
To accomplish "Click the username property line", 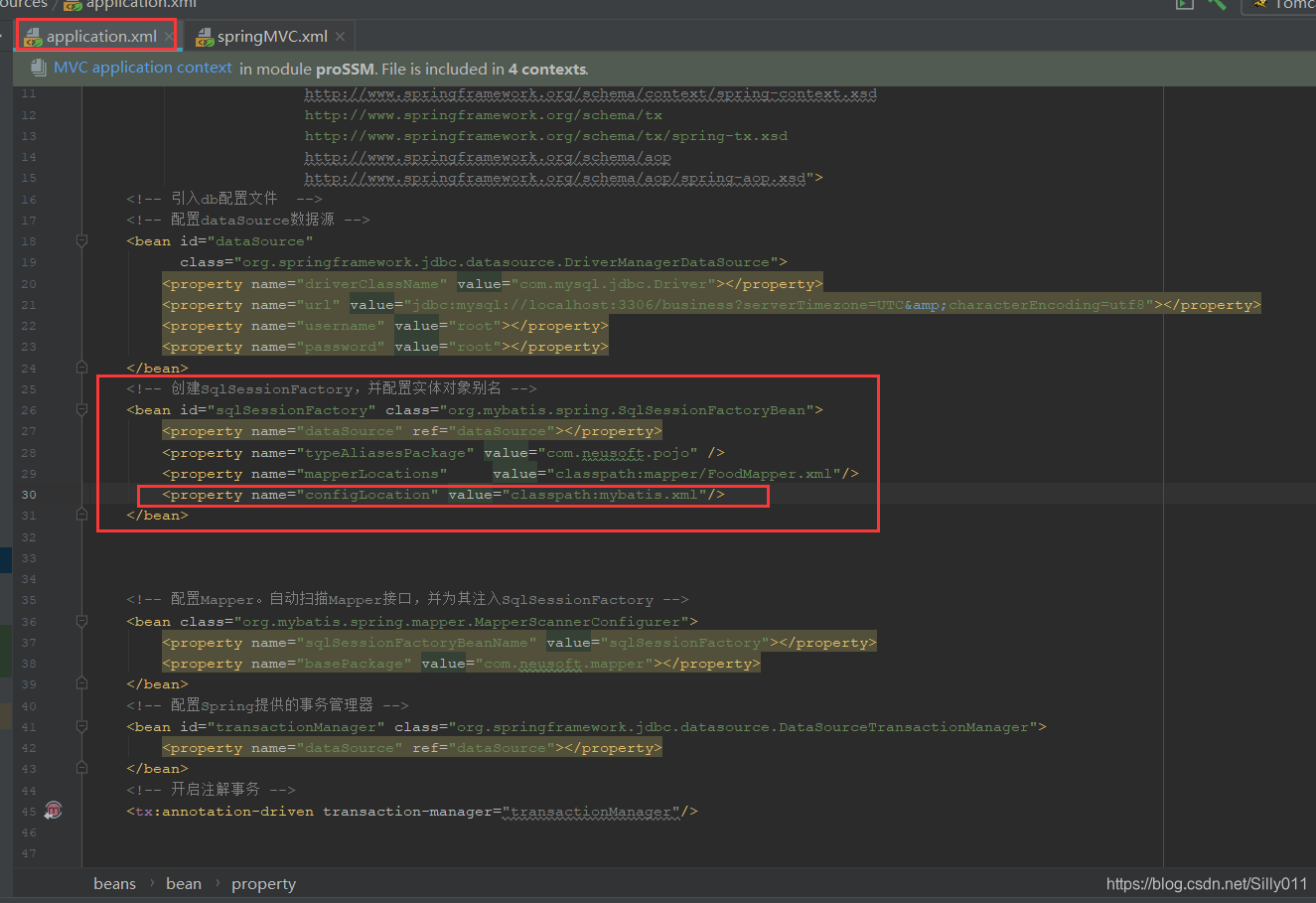I will click(x=385, y=326).
